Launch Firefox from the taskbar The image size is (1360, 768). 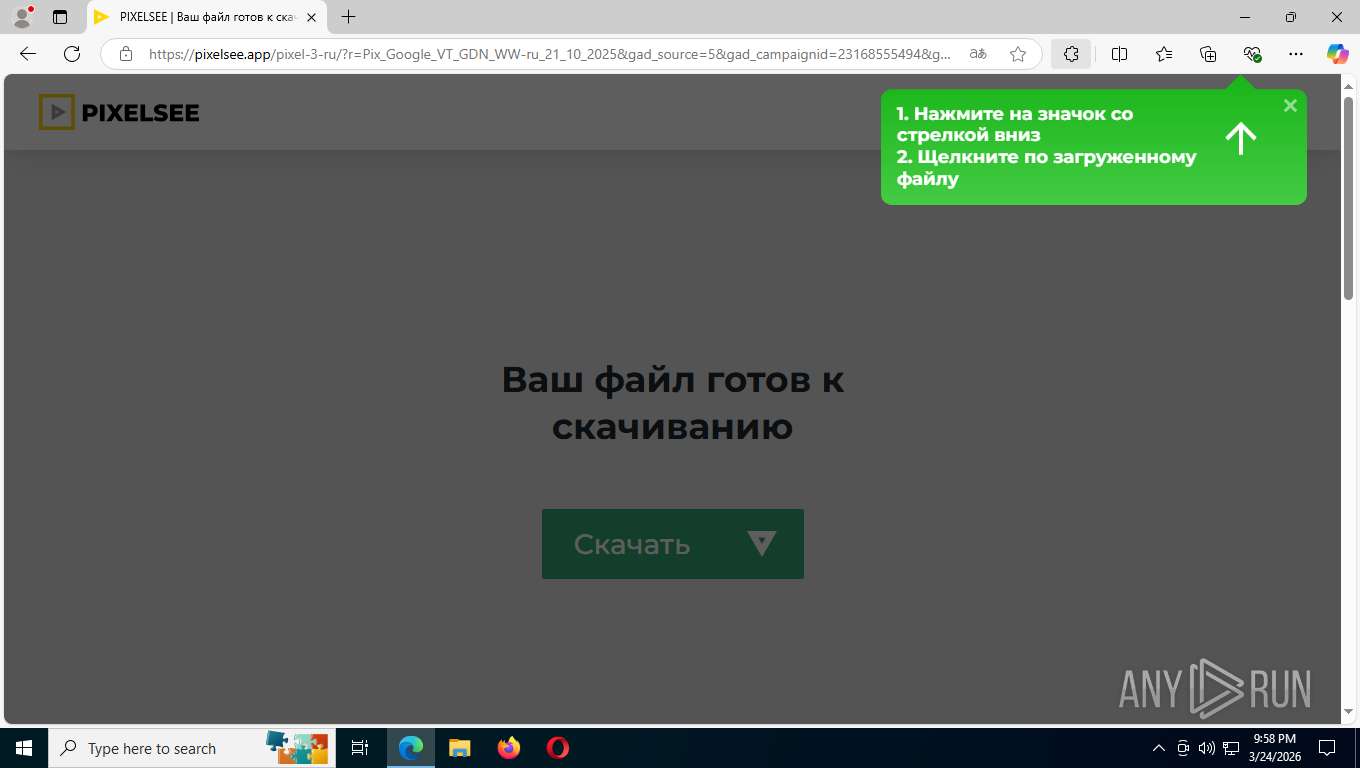[509, 748]
